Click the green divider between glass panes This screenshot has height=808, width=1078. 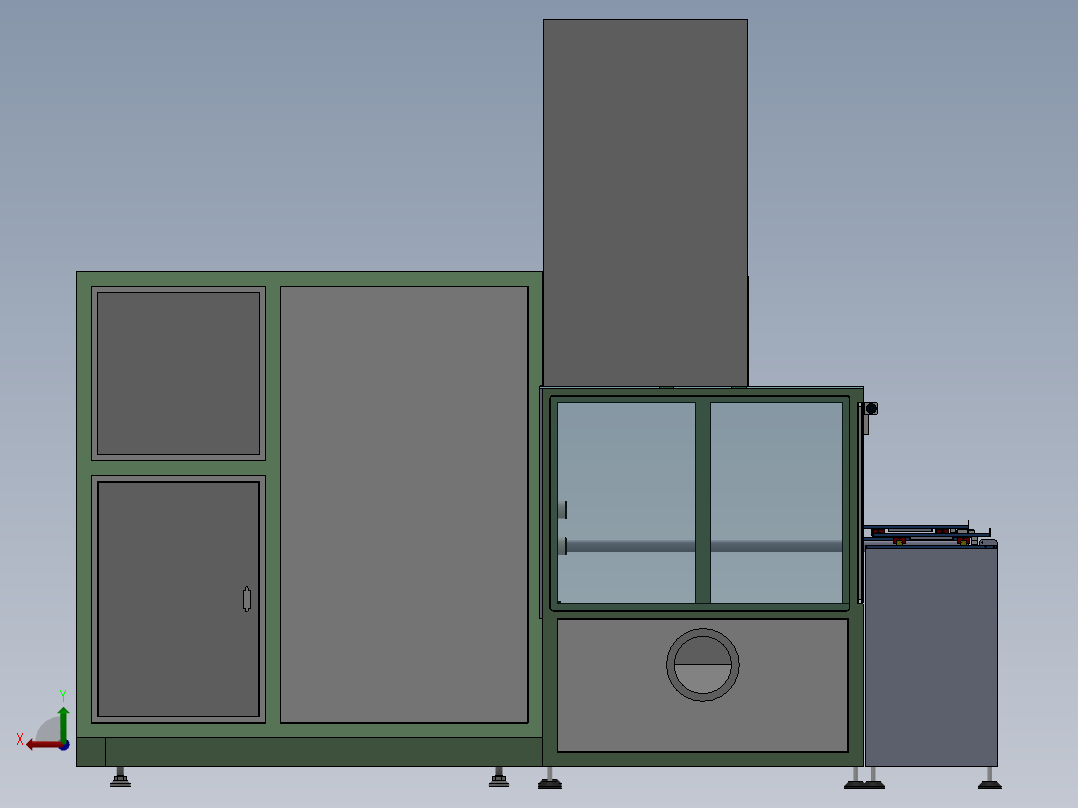[703, 503]
